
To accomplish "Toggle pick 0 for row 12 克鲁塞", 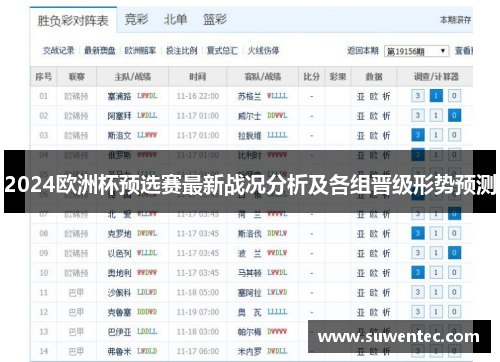I will coord(454,312).
